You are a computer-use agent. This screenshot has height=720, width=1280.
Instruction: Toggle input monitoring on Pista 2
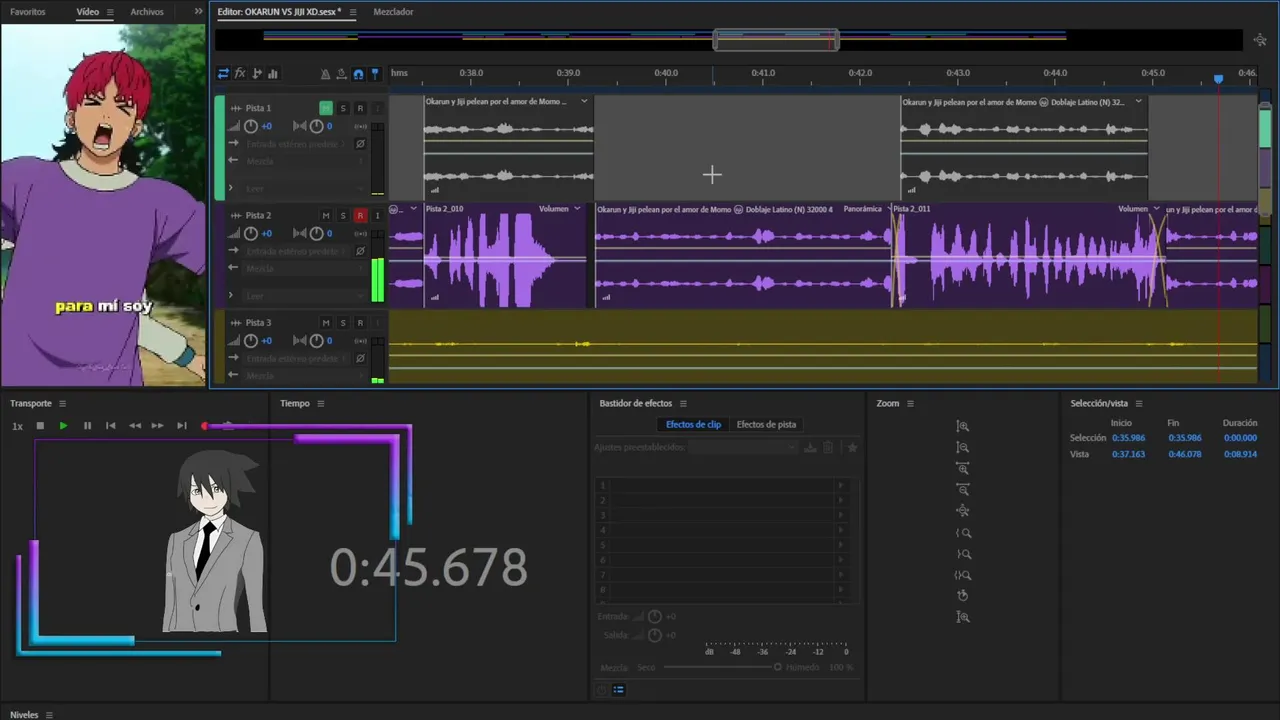click(x=377, y=215)
